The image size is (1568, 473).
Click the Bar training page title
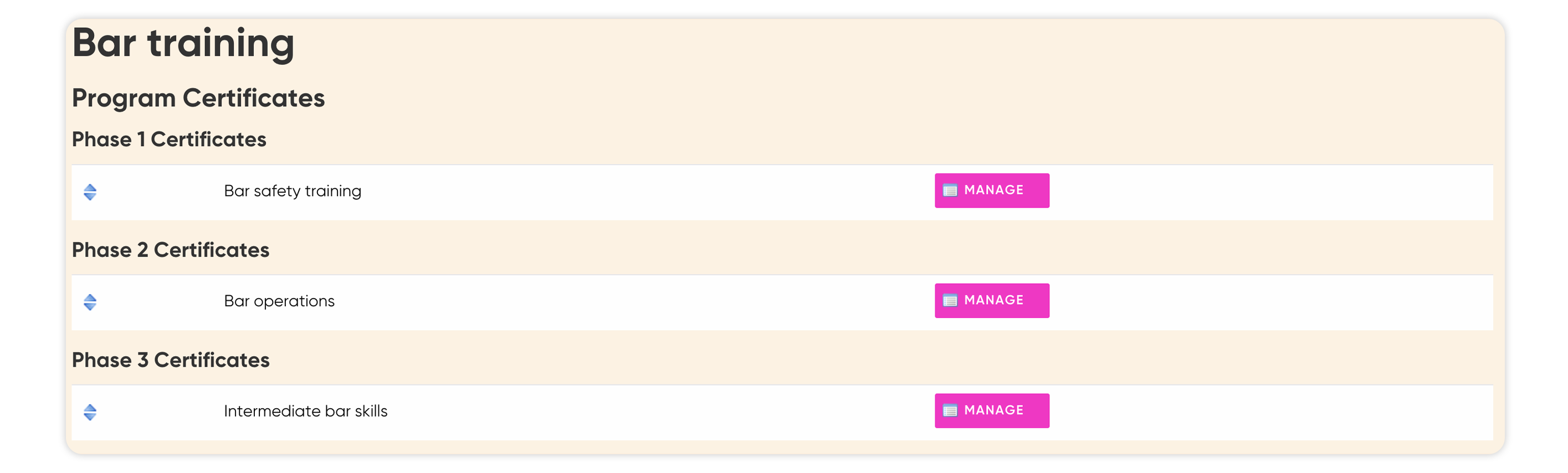[x=183, y=44]
